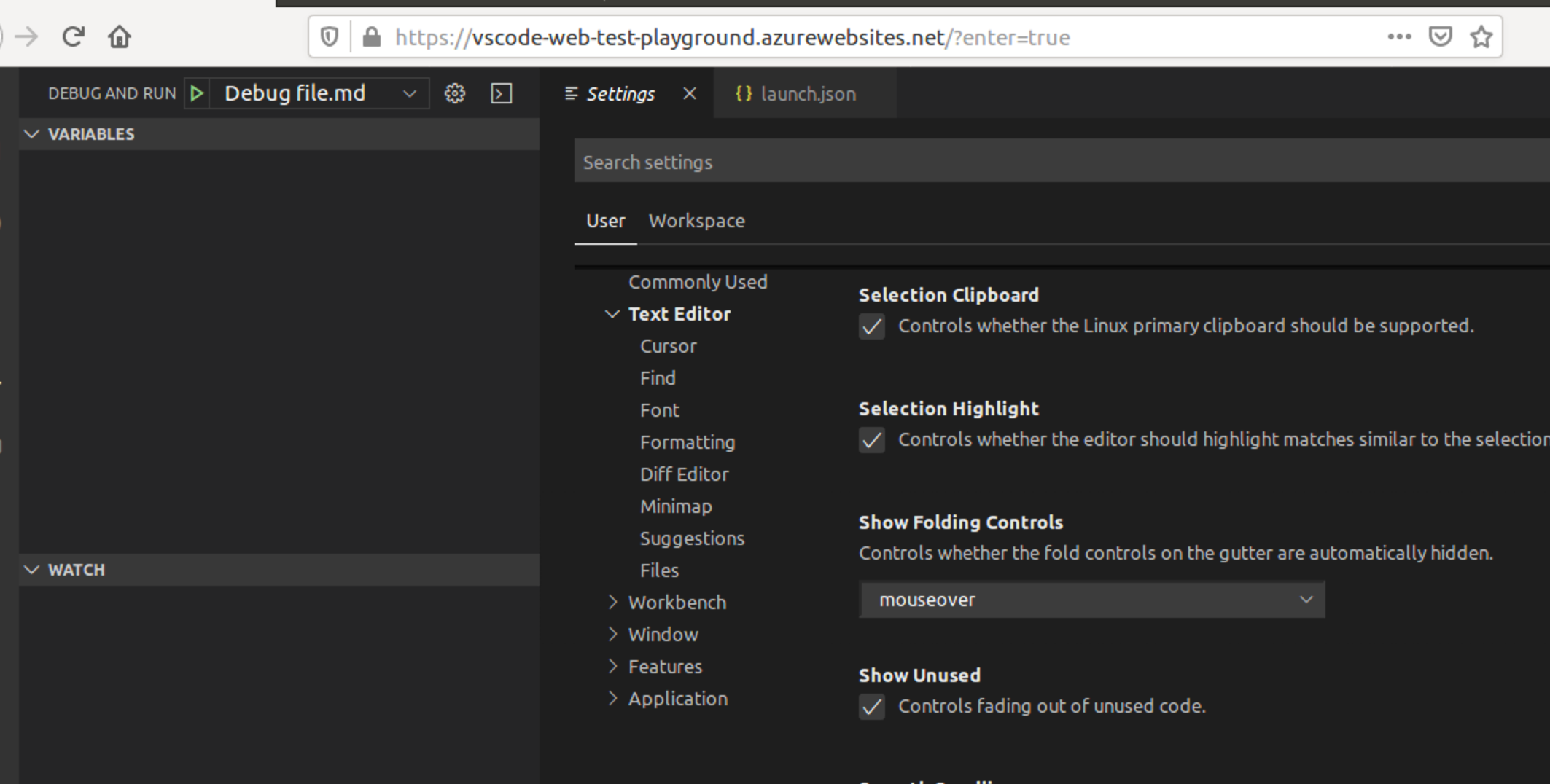Close the Settings editor tab
The width and height of the screenshot is (1550, 784).
click(688, 93)
